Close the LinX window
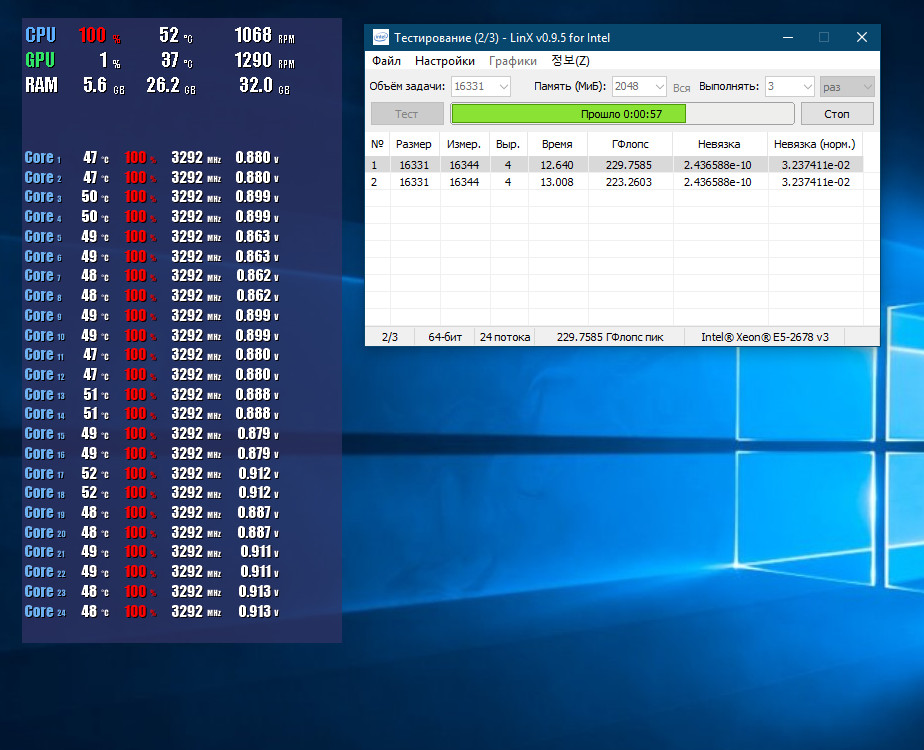 point(862,37)
